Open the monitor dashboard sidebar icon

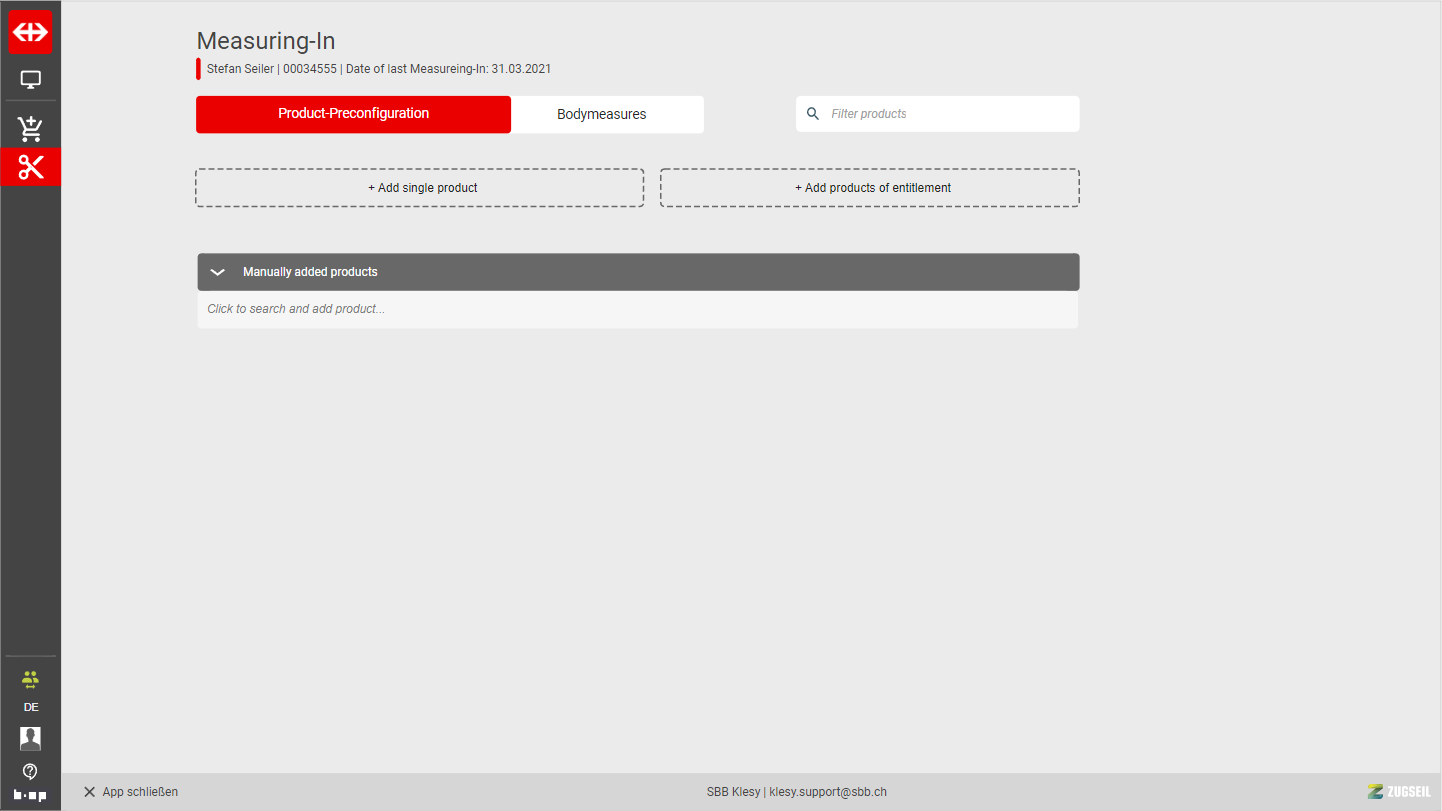pos(30,80)
